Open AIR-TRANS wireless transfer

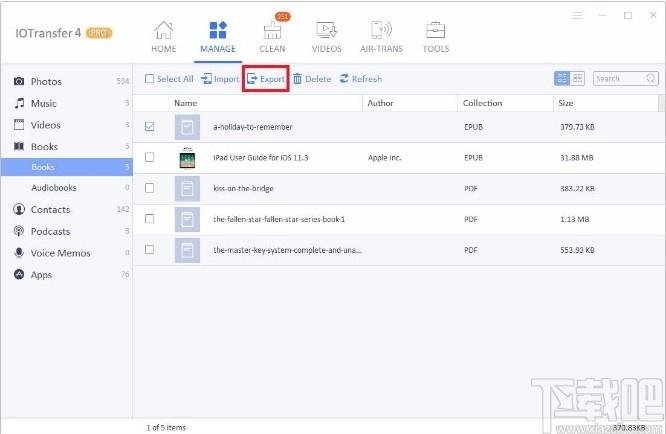[381, 37]
